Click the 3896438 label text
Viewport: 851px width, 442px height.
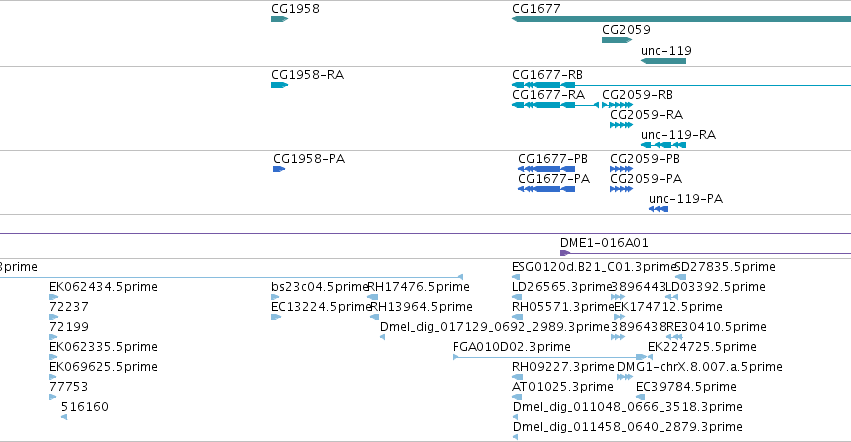[x=638, y=327]
